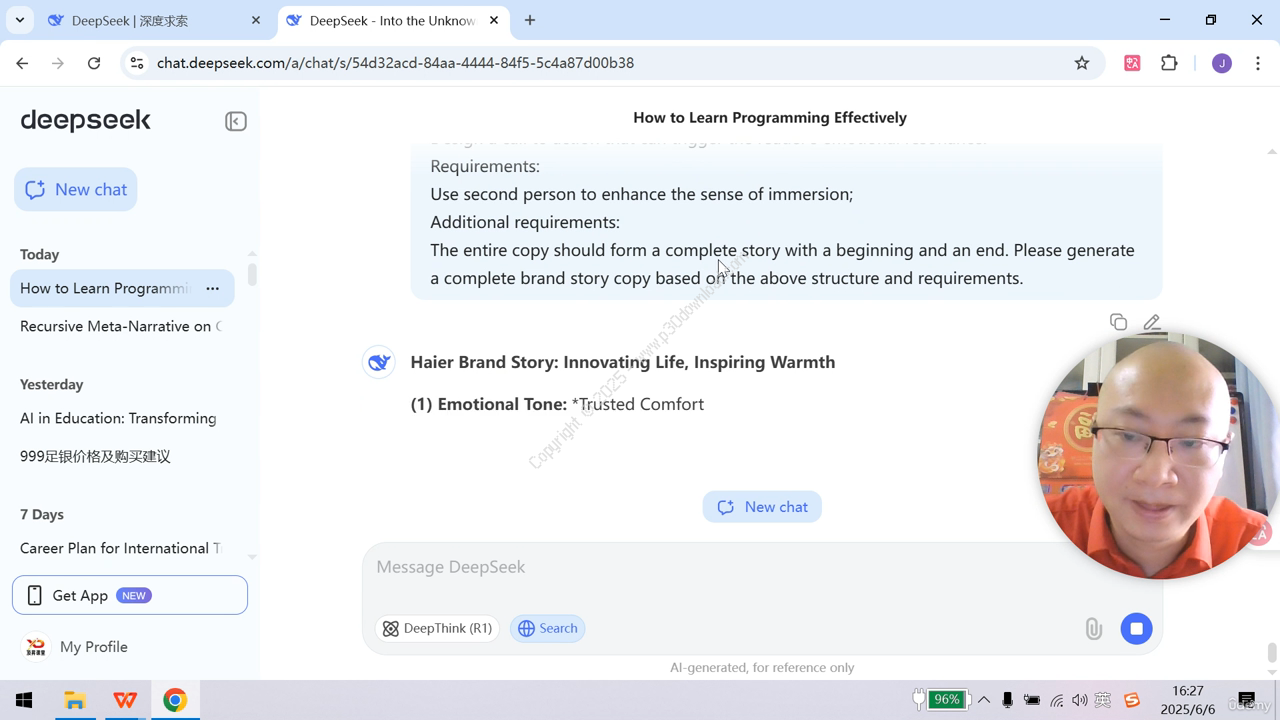Open the Career Plan for International chat

pos(120,548)
